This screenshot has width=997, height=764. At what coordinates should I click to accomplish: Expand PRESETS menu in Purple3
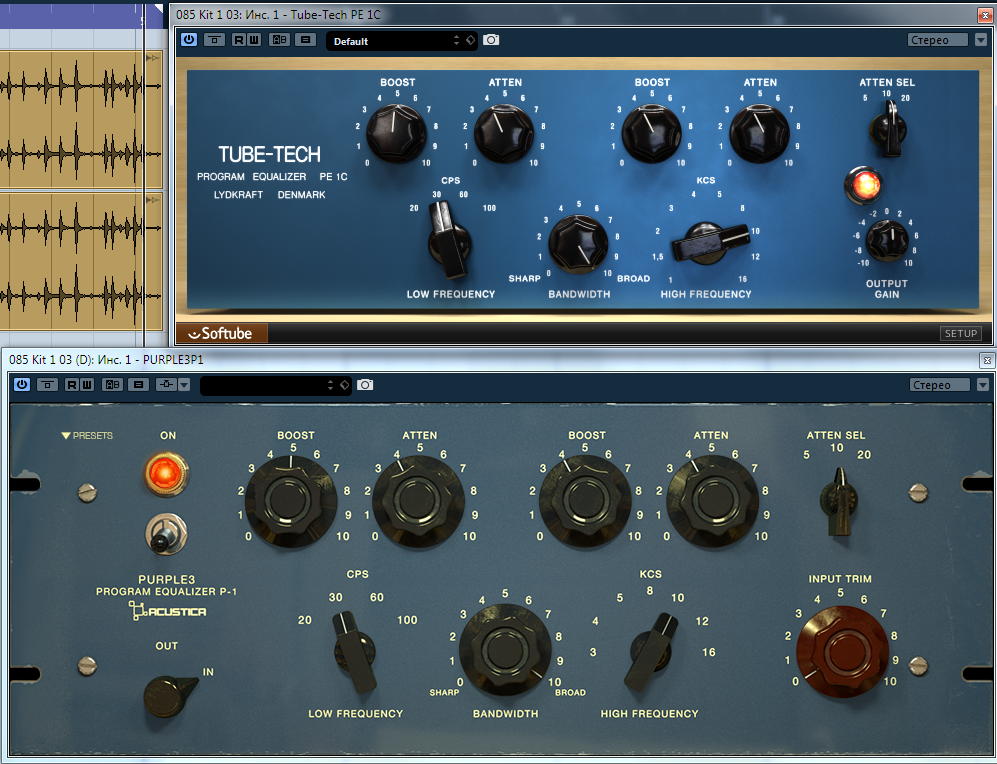[x=87, y=435]
